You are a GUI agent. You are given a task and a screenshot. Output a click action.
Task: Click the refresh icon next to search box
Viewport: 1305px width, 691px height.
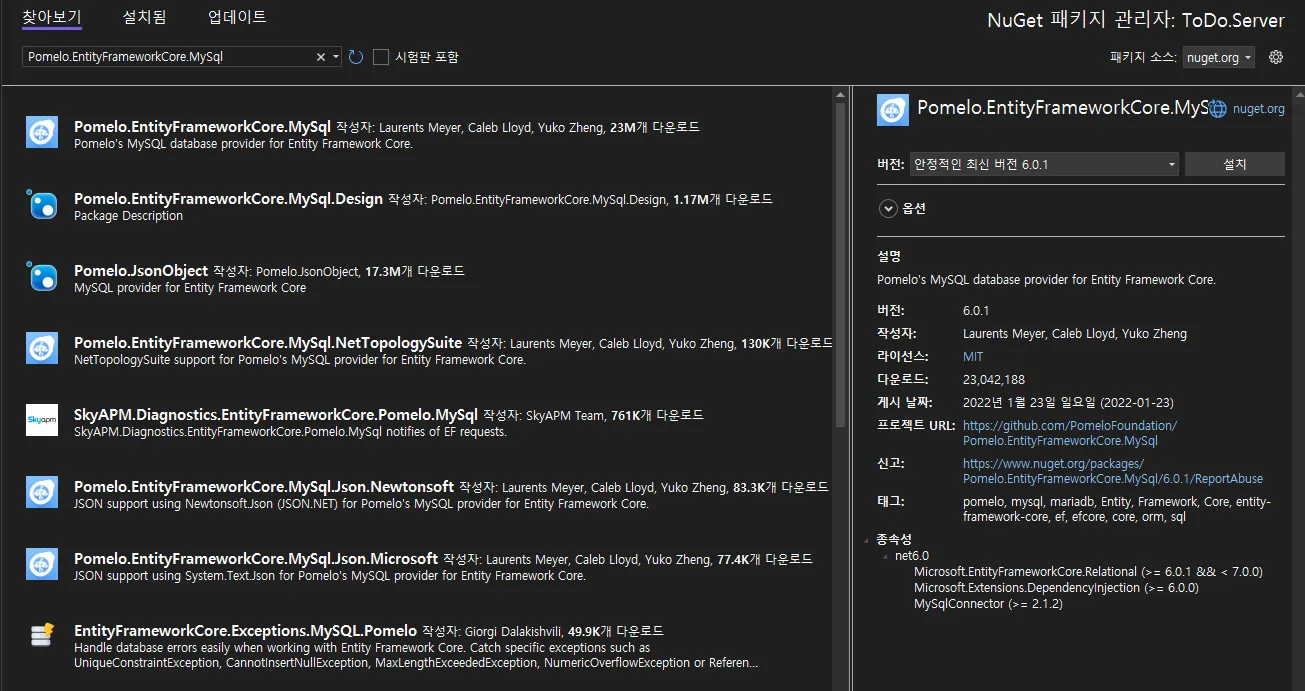(x=356, y=57)
